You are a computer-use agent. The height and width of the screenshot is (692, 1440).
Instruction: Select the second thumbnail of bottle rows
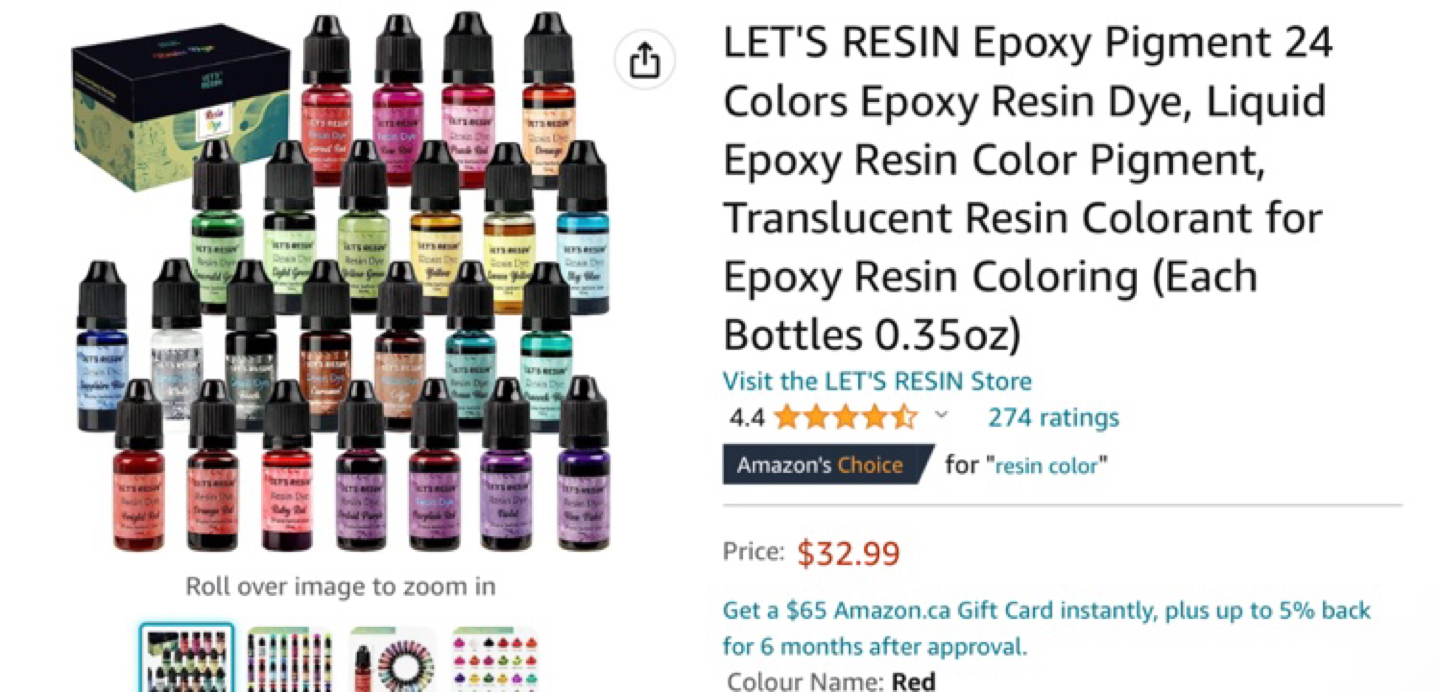click(x=289, y=660)
